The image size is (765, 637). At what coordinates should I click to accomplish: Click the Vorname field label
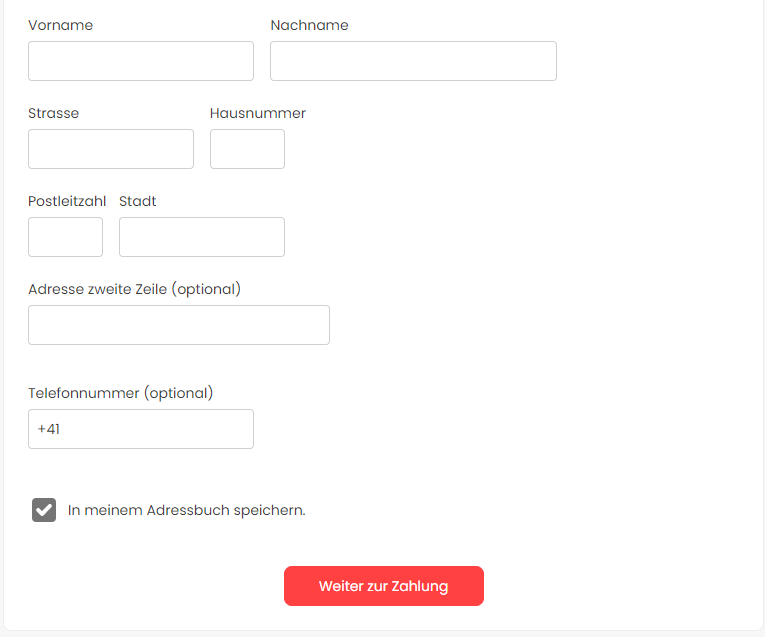pyautogui.click(x=60, y=25)
